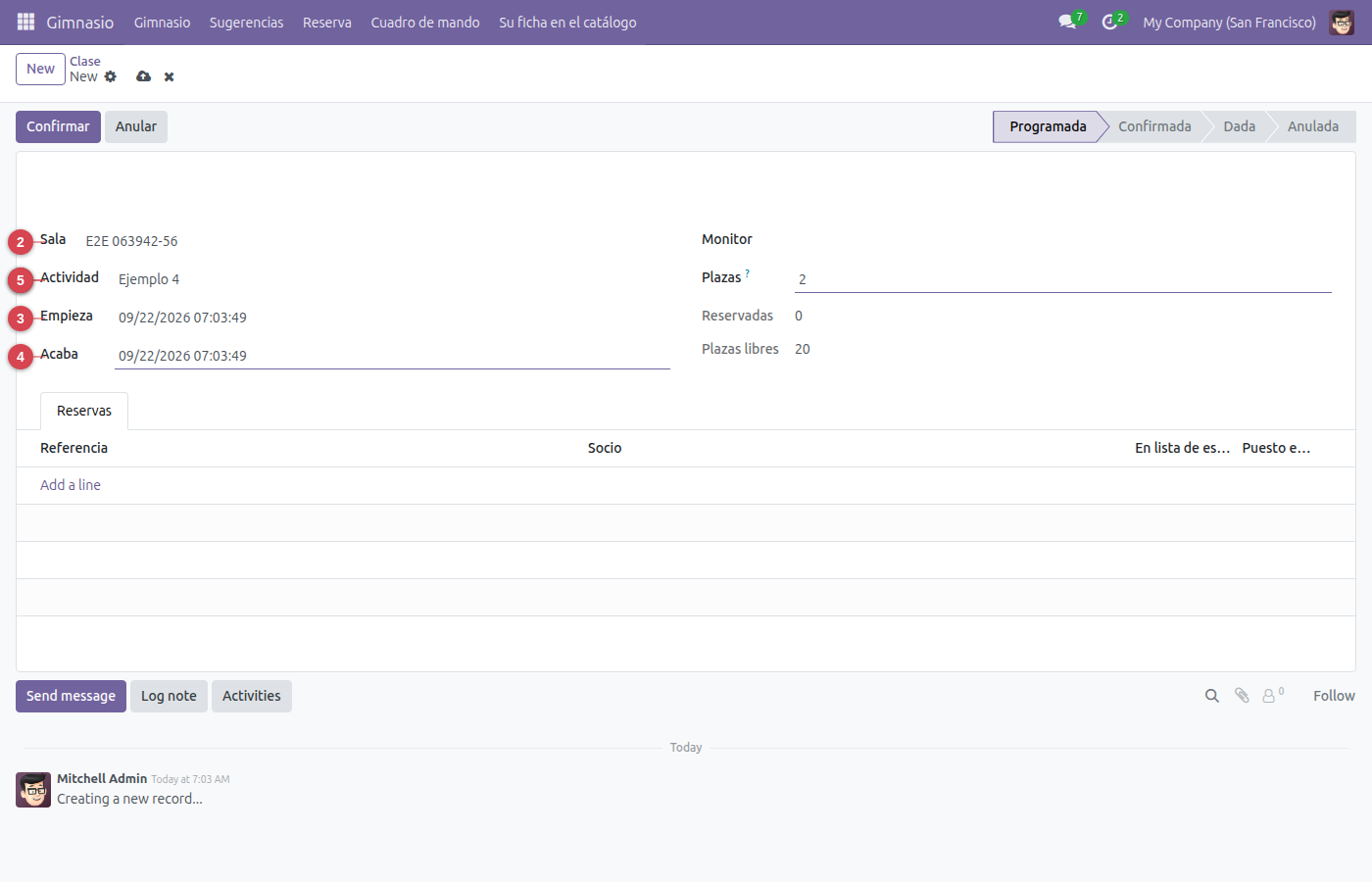Viewport: 1372px width, 882px height.
Task: Confirm the class with Confirmar
Action: [x=58, y=126]
